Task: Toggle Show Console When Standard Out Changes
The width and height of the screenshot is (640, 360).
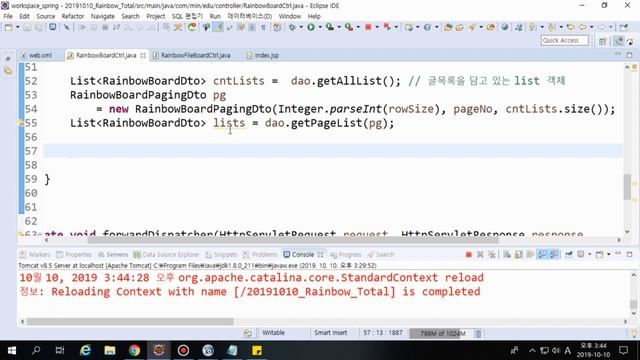Action: pos(542,255)
